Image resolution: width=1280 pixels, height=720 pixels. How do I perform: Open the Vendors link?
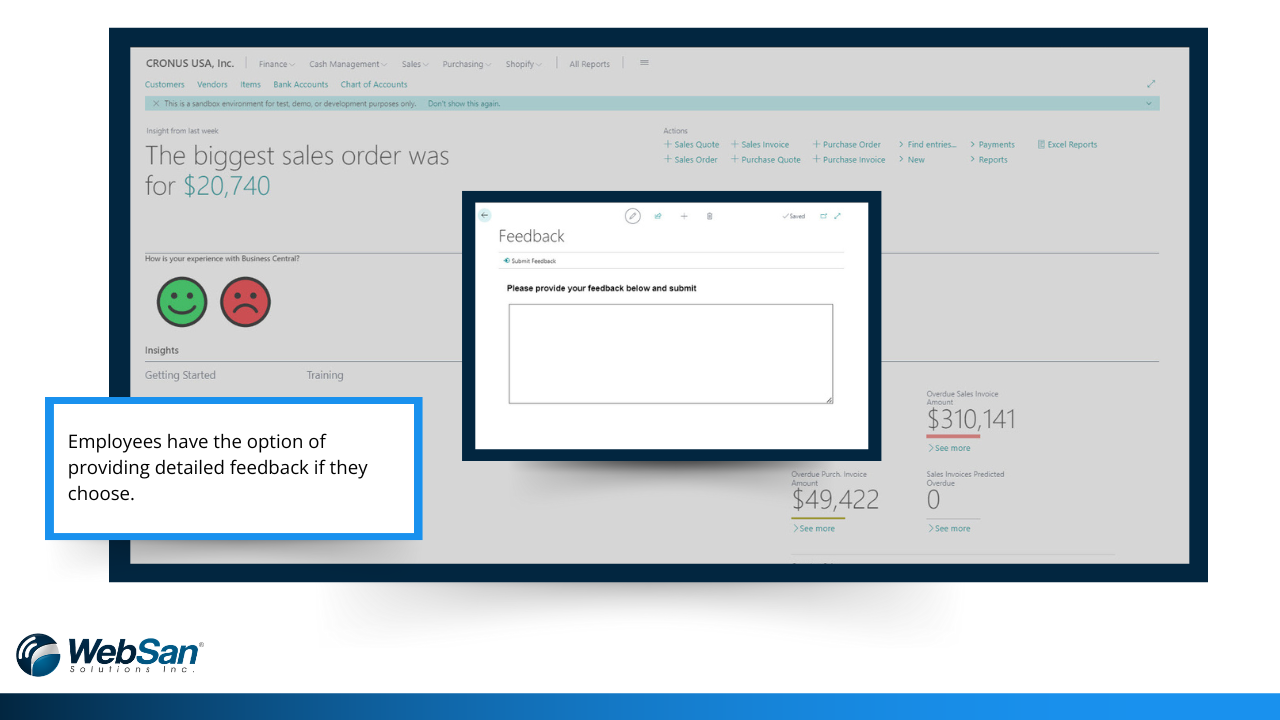(212, 85)
